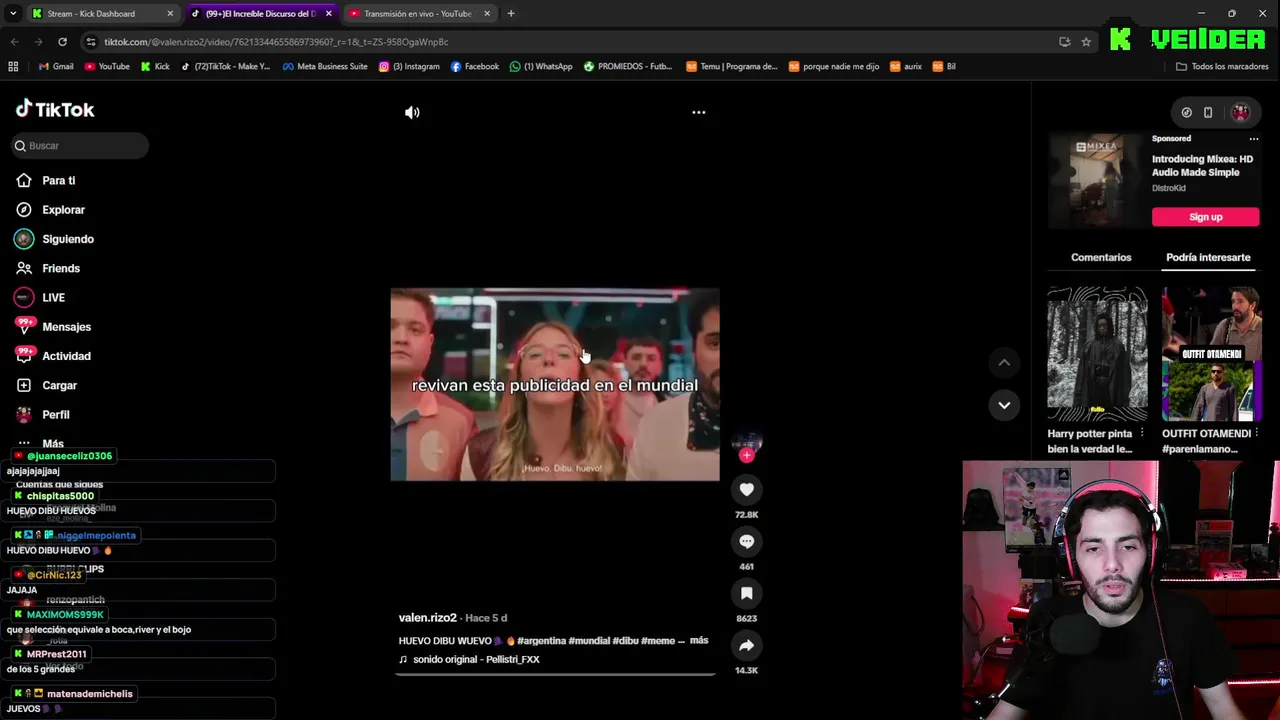Image resolution: width=1280 pixels, height=720 pixels.
Task: Open the TikTok coins icon
Action: [1186, 113]
